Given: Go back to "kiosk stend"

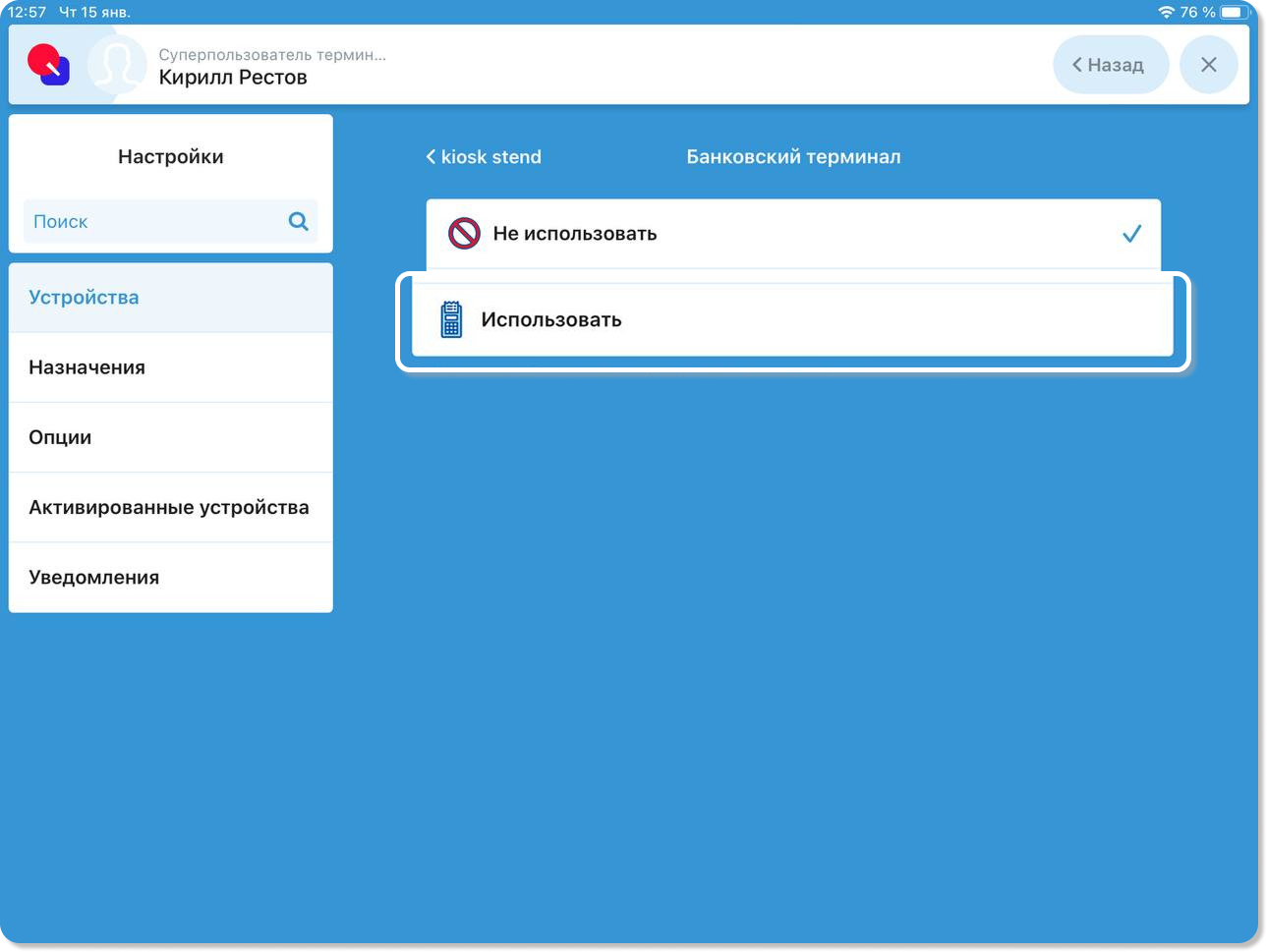Looking at the screenshot, I should 484,157.
